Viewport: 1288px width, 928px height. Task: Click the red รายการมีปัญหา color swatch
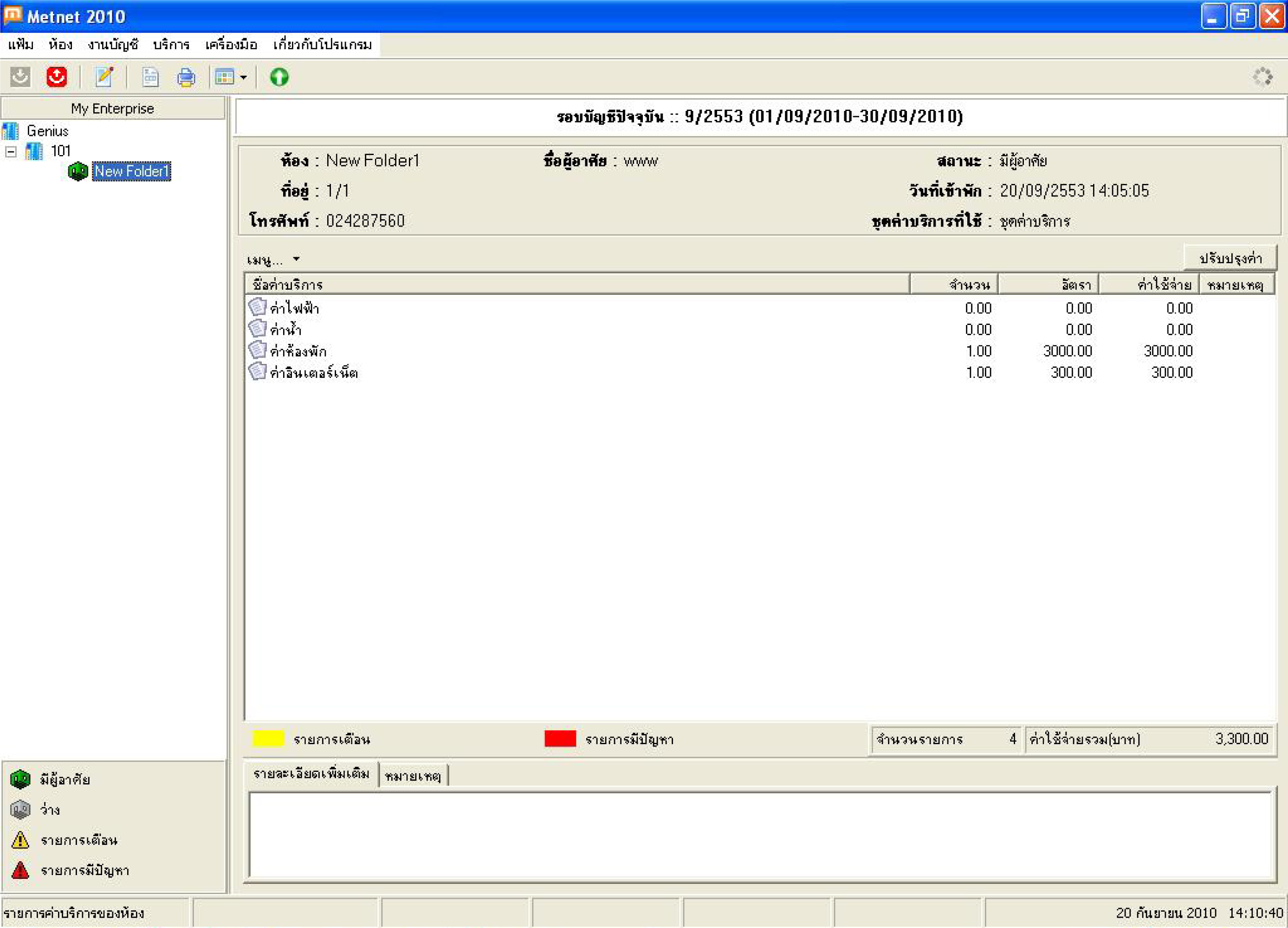560,739
